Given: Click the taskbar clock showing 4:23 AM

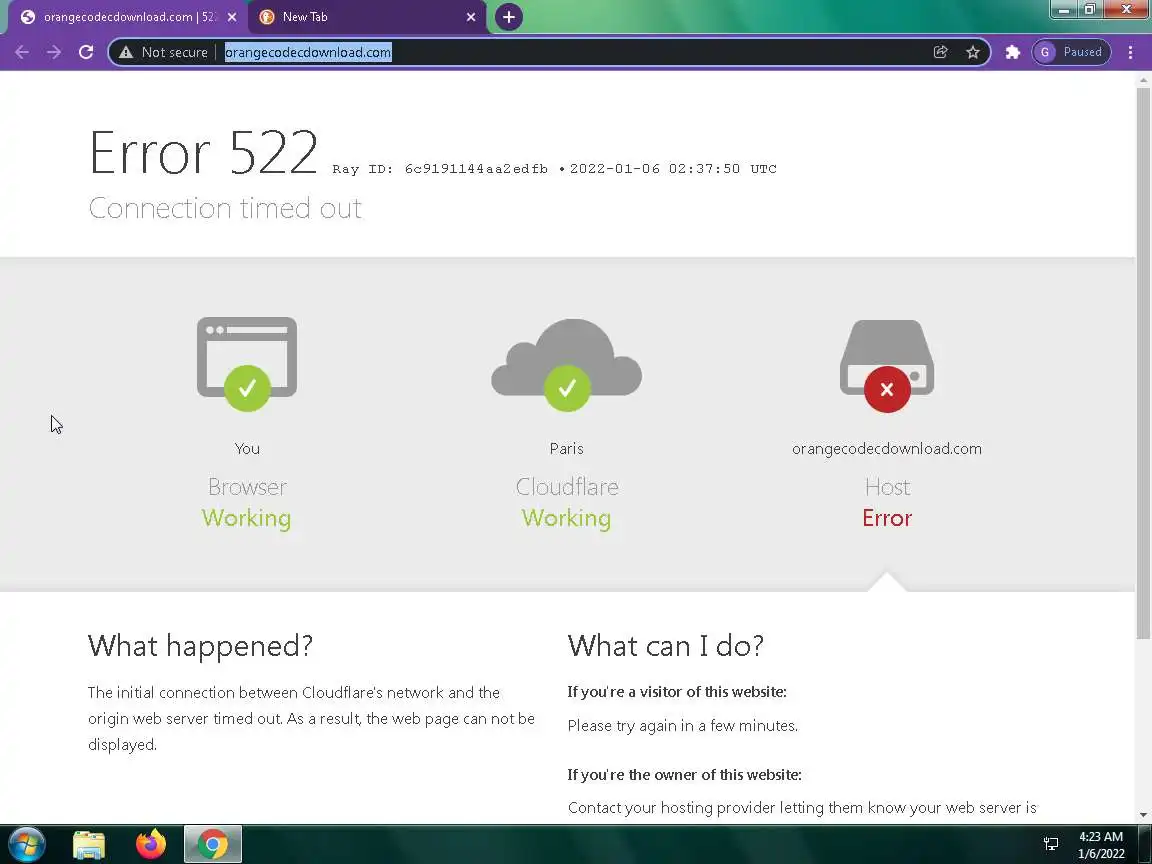Looking at the screenshot, I should pyautogui.click(x=1101, y=845).
